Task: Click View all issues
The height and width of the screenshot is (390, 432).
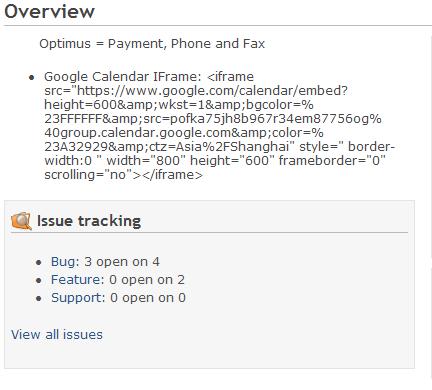Action: click(x=57, y=334)
